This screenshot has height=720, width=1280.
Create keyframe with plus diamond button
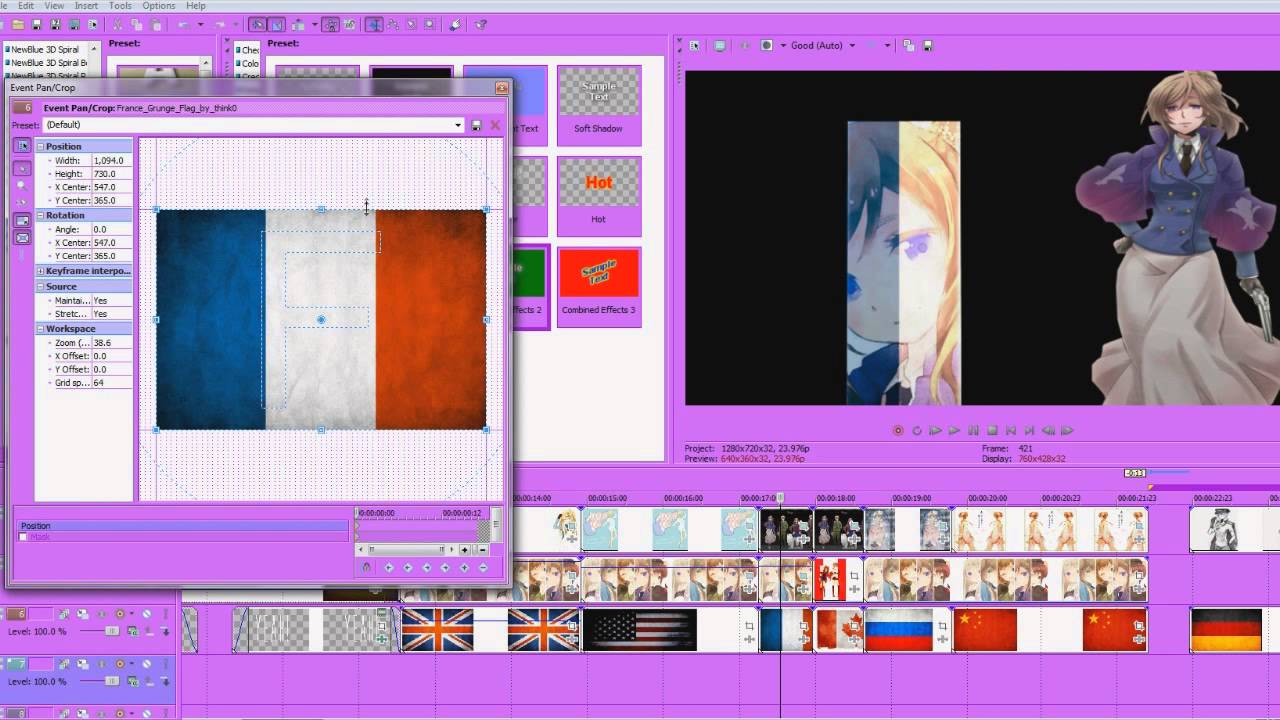[x=465, y=567]
